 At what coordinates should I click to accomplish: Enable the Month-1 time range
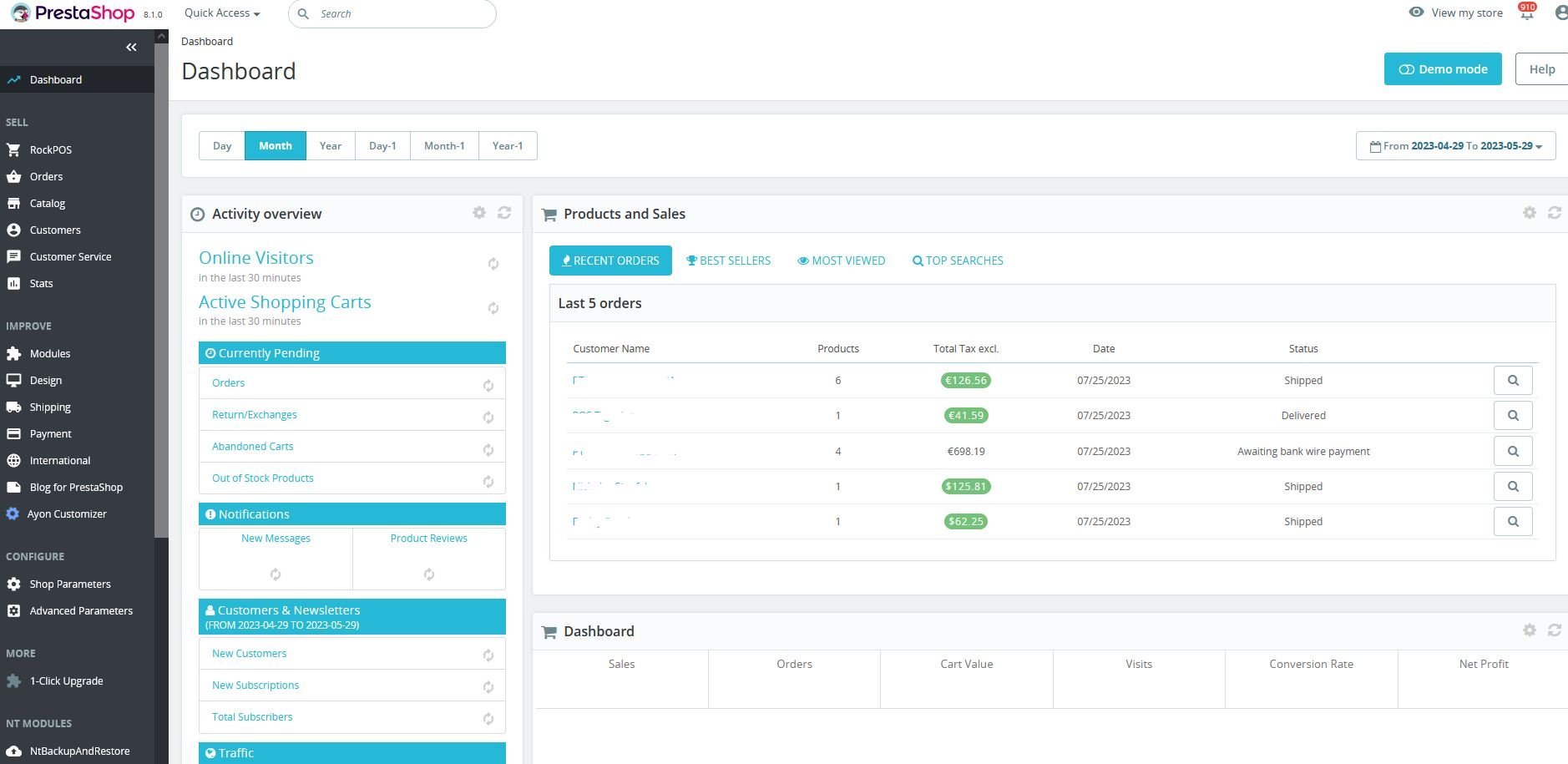[x=443, y=145]
